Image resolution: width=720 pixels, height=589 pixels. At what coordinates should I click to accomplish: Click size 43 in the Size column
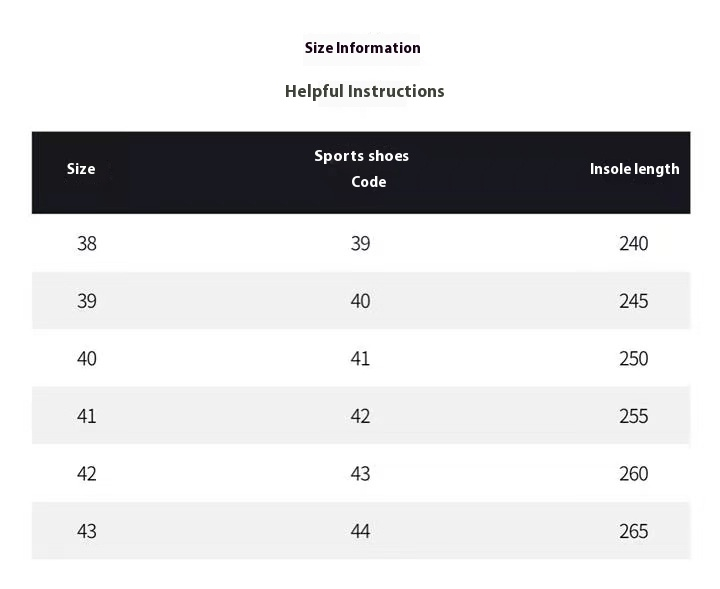(x=87, y=532)
